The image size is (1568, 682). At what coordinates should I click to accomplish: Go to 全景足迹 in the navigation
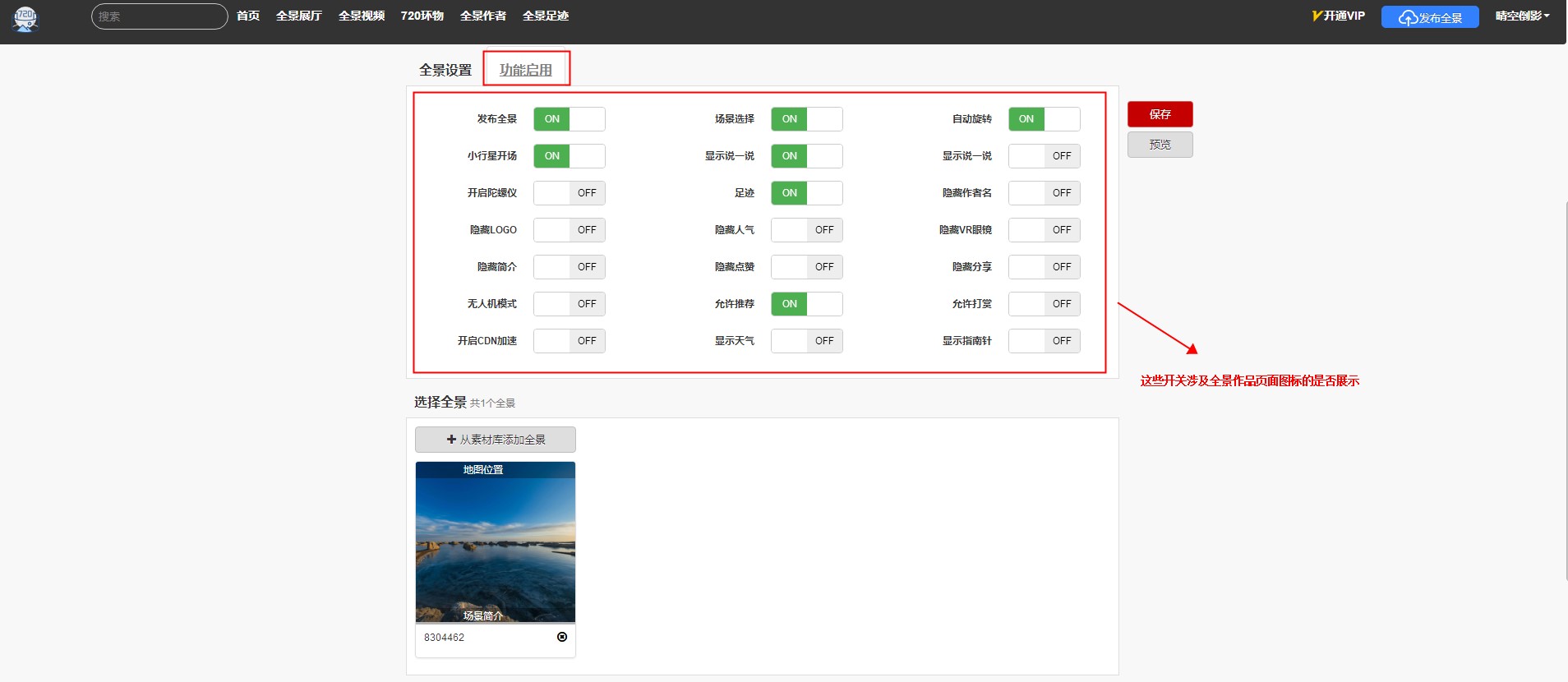546,16
